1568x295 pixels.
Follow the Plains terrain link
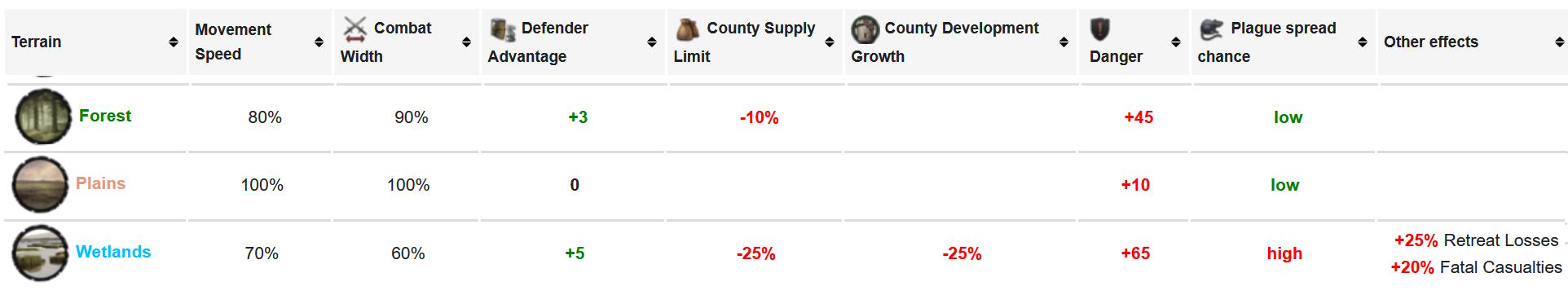[x=100, y=183]
